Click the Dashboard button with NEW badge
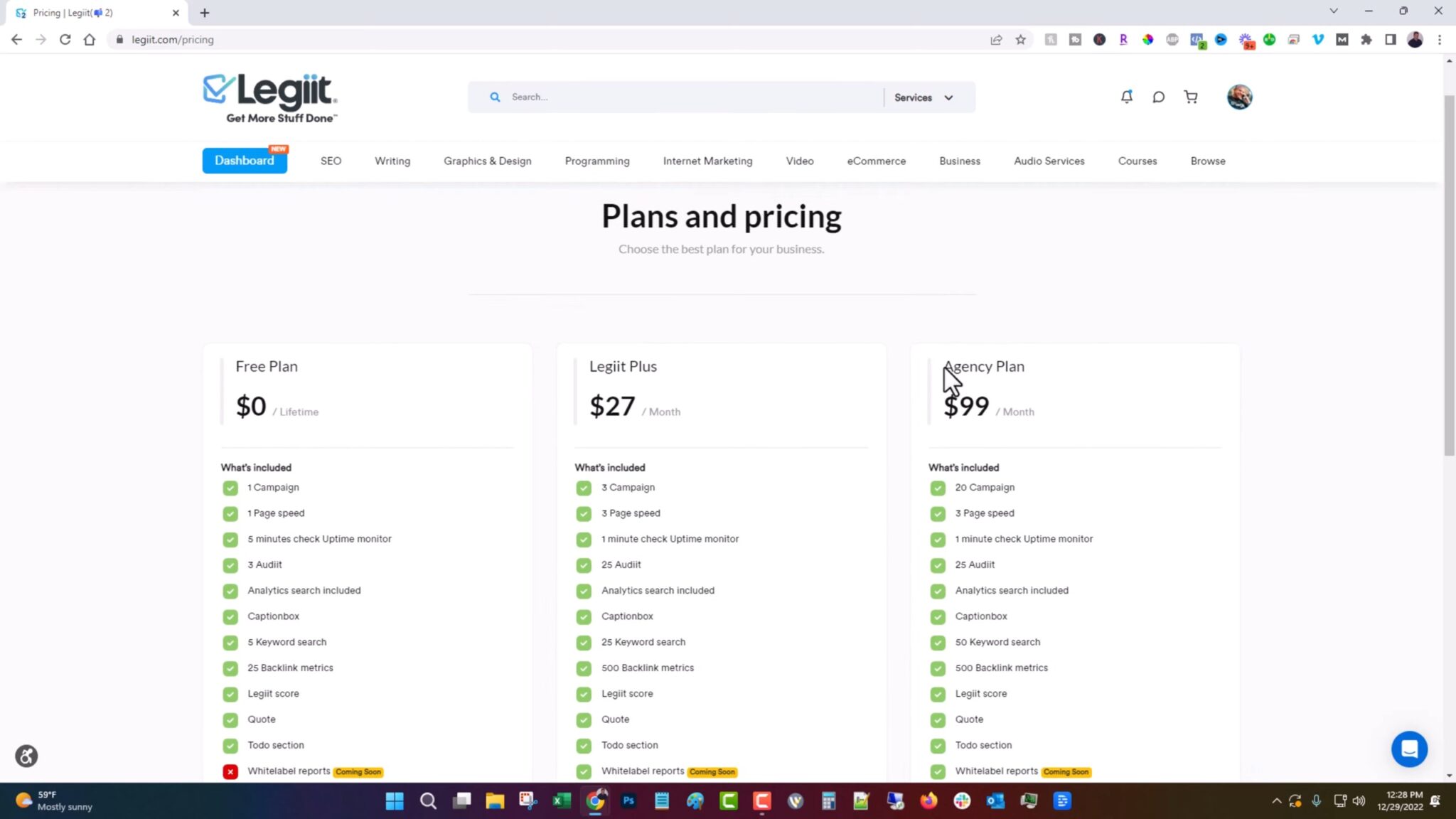The width and height of the screenshot is (1456, 819). [x=244, y=160]
